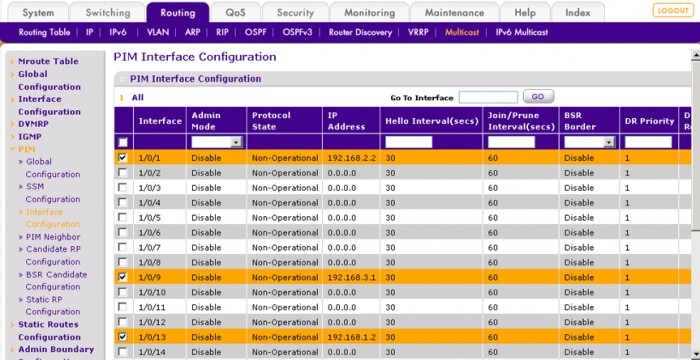Check the 1/0/3 interface checkbox
Viewport: 700px width, 360px height.
click(x=123, y=187)
